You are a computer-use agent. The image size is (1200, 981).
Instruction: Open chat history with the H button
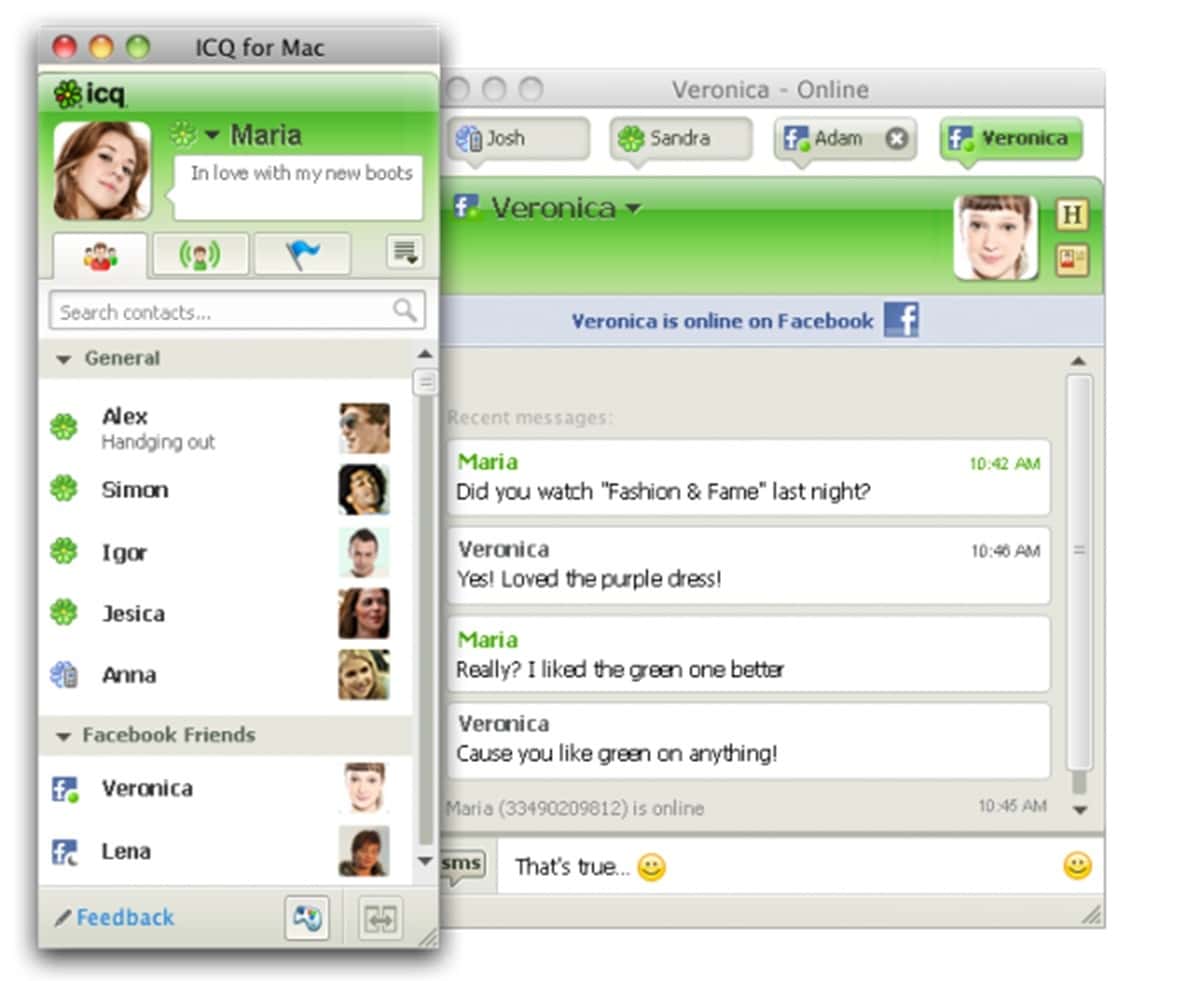pos(1072,215)
